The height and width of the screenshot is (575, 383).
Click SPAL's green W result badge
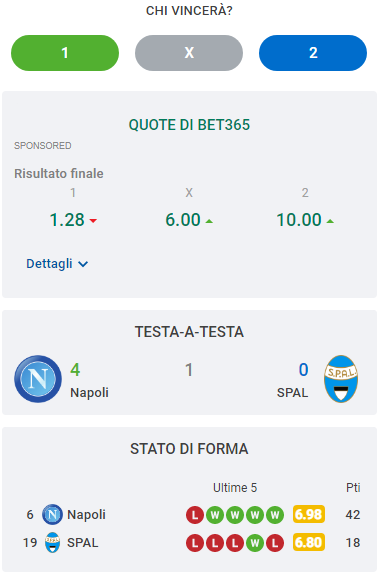click(x=255, y=543)
